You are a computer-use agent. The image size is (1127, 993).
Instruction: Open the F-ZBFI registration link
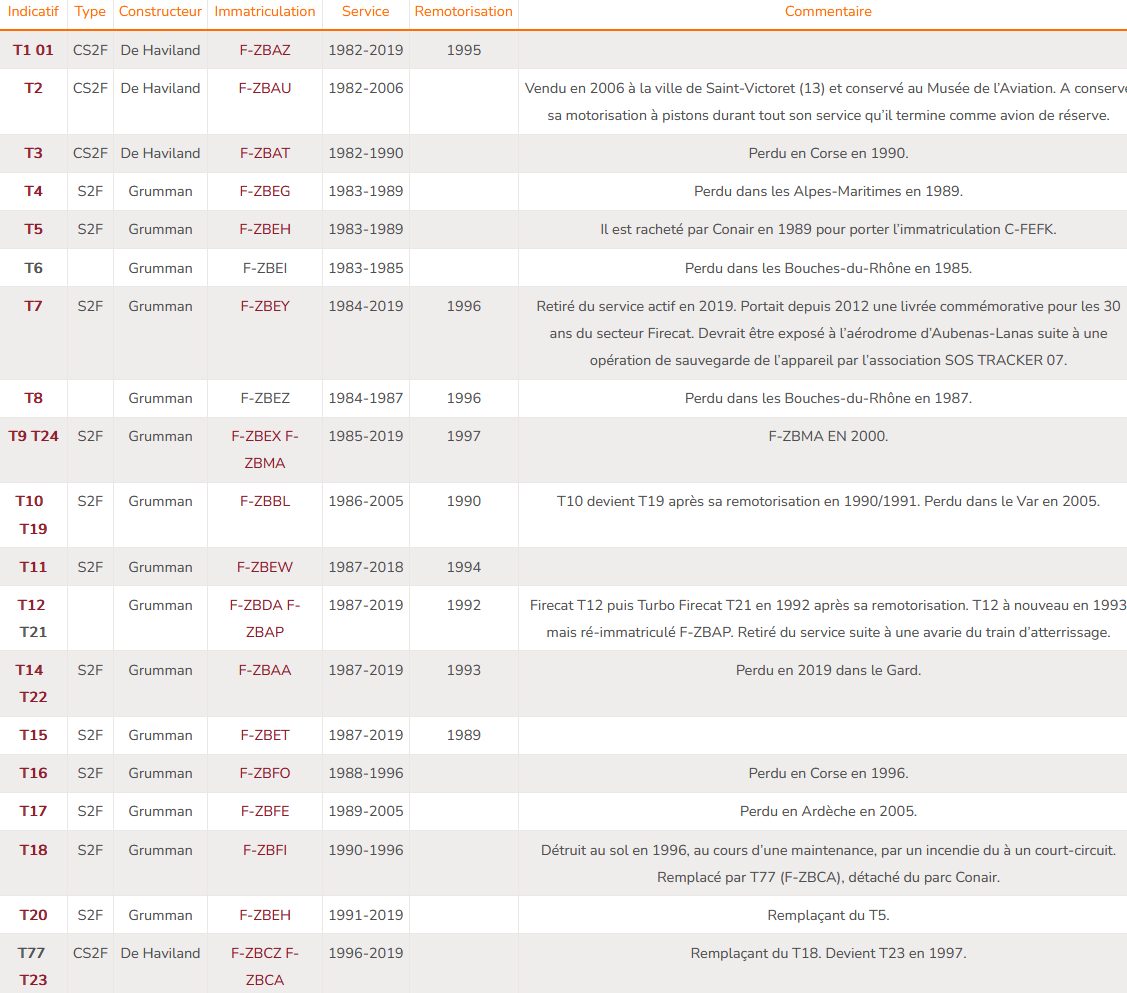[x=264, y=850]
